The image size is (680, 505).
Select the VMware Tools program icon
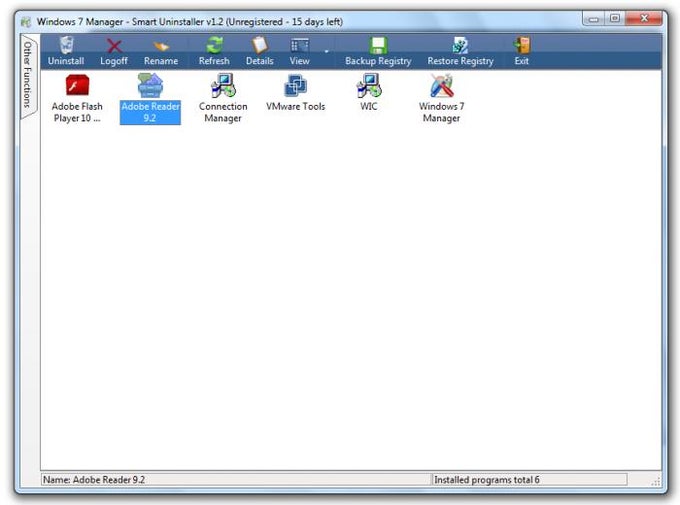click(296, 85)
